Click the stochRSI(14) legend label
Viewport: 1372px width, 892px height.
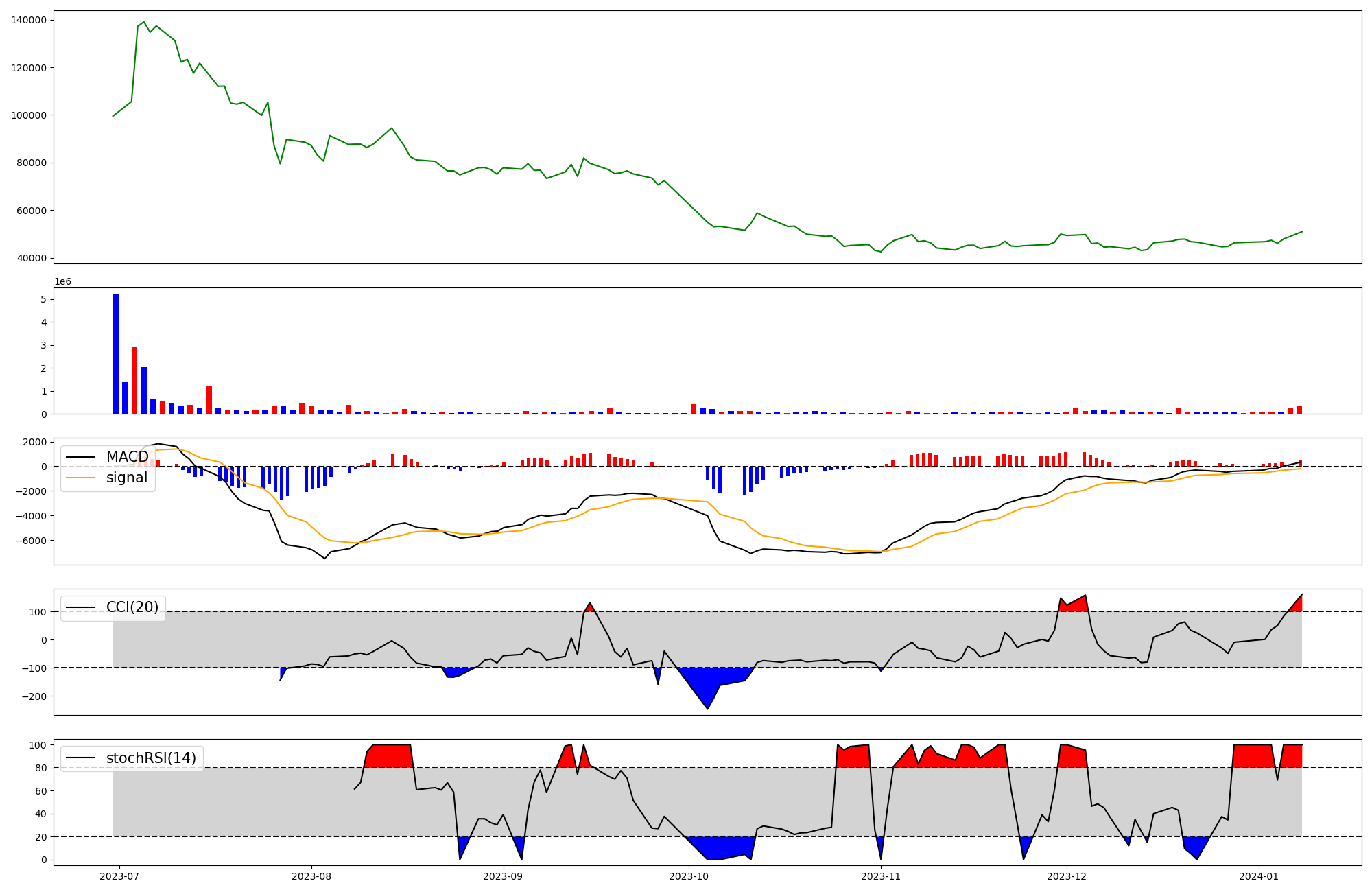(151, 758)
